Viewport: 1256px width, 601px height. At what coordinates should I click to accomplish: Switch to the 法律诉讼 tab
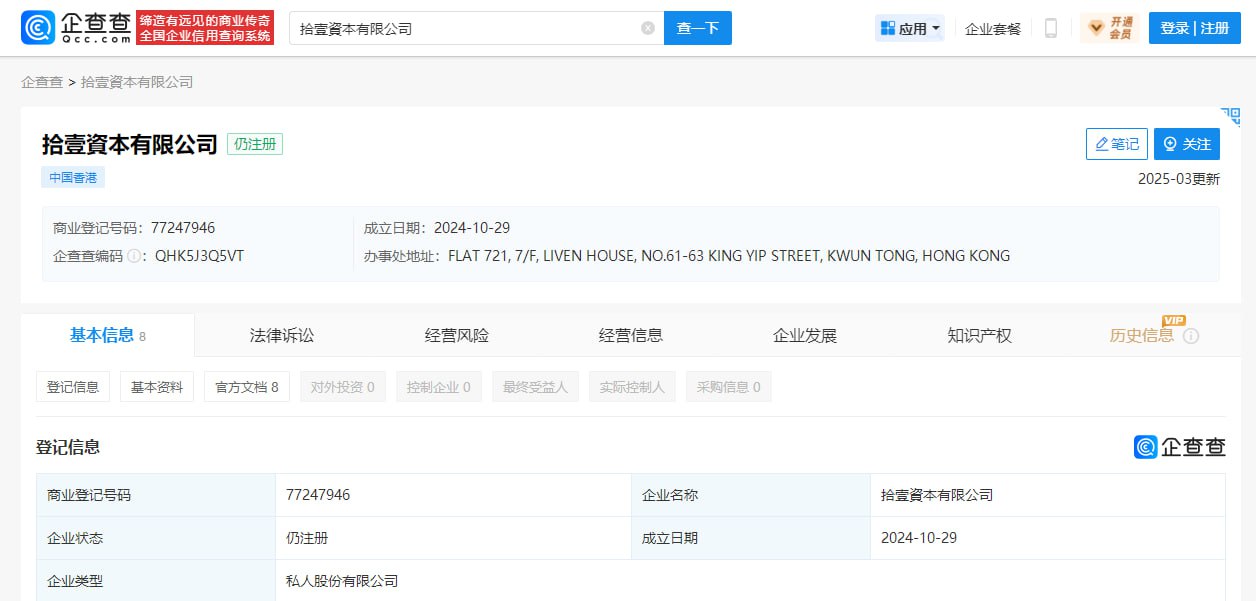point(282,336)
